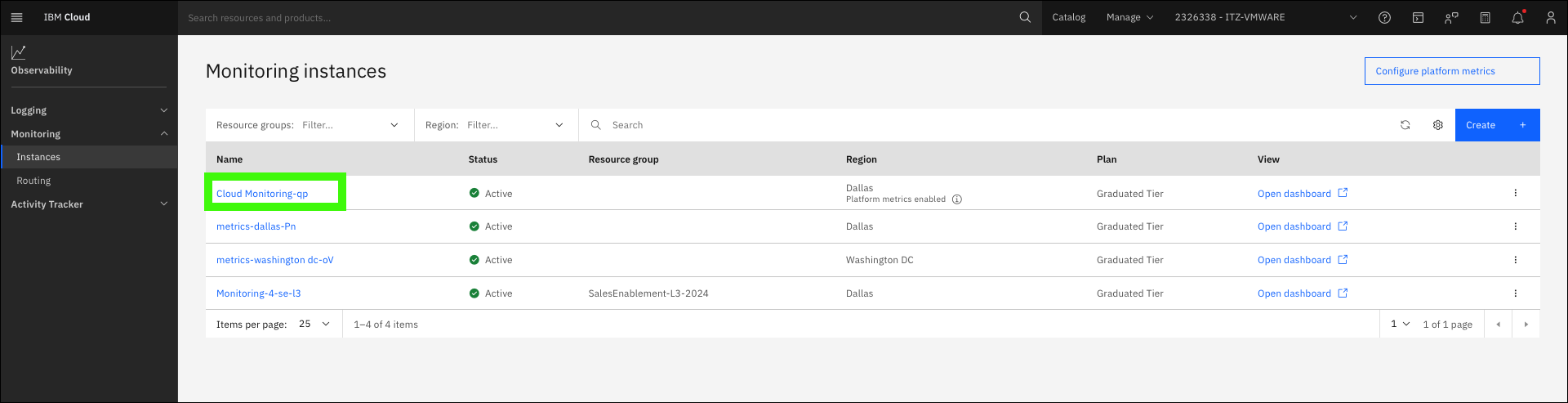Screen dimensions: 1568x403
Task: Open the notifications bell icon
Action: [x=1517, y=17]
